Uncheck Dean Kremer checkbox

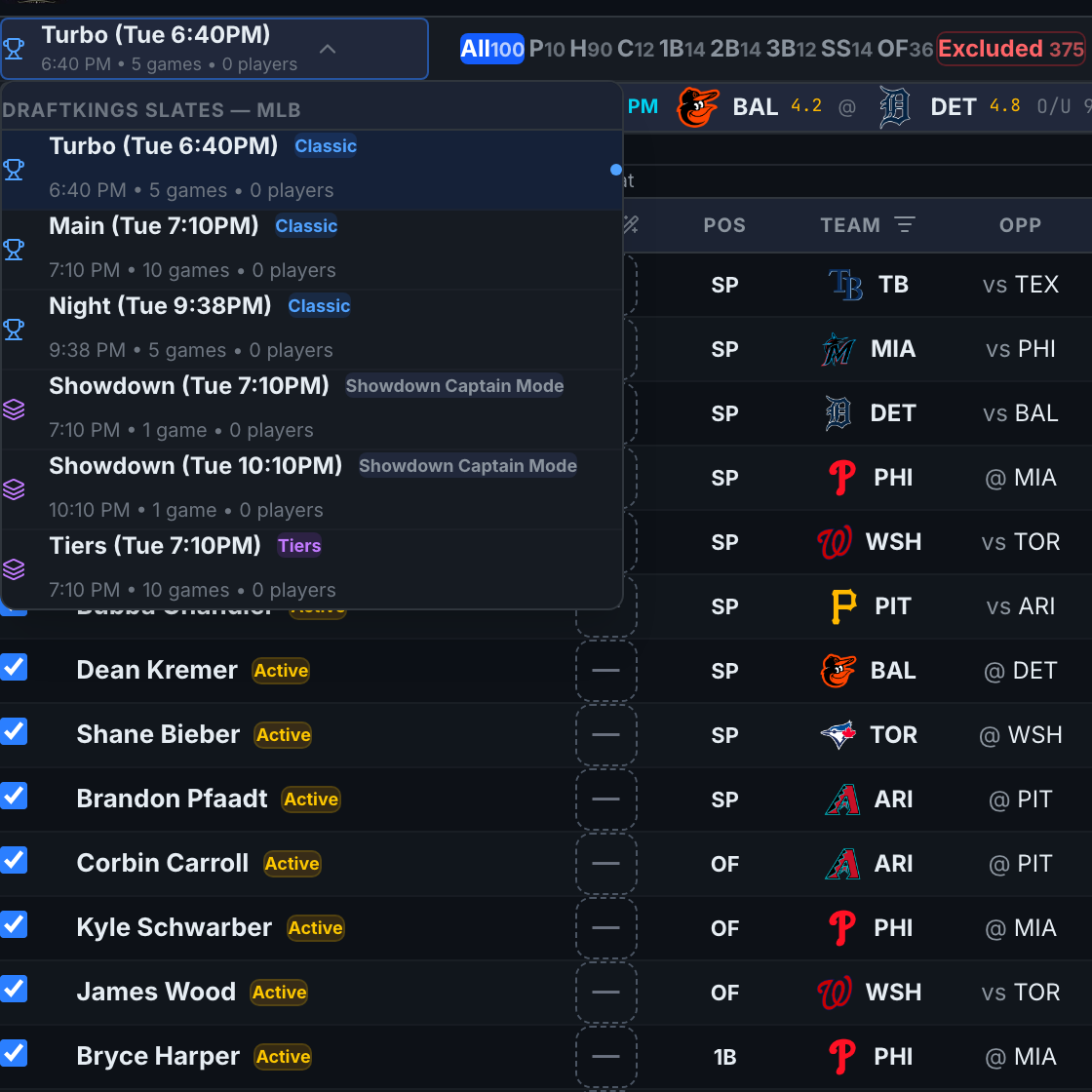click(14, 667)
